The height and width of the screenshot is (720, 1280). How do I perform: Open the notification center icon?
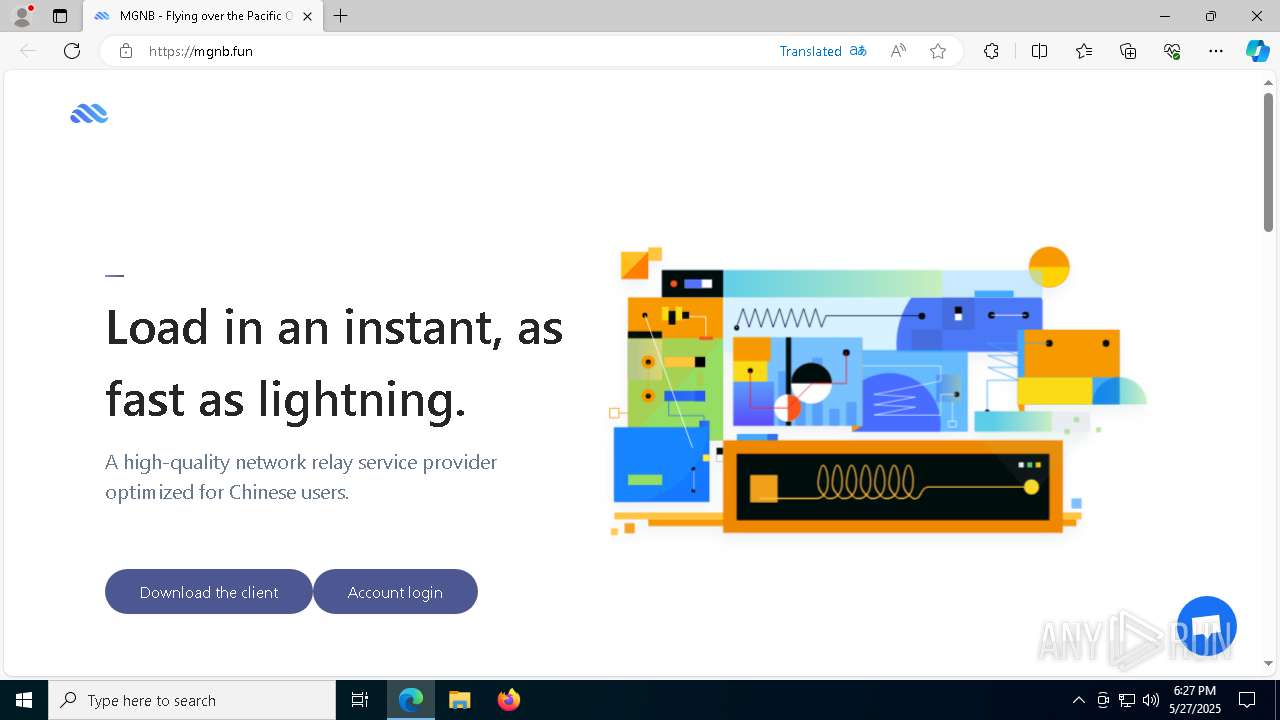click(x=1247, y=700)
